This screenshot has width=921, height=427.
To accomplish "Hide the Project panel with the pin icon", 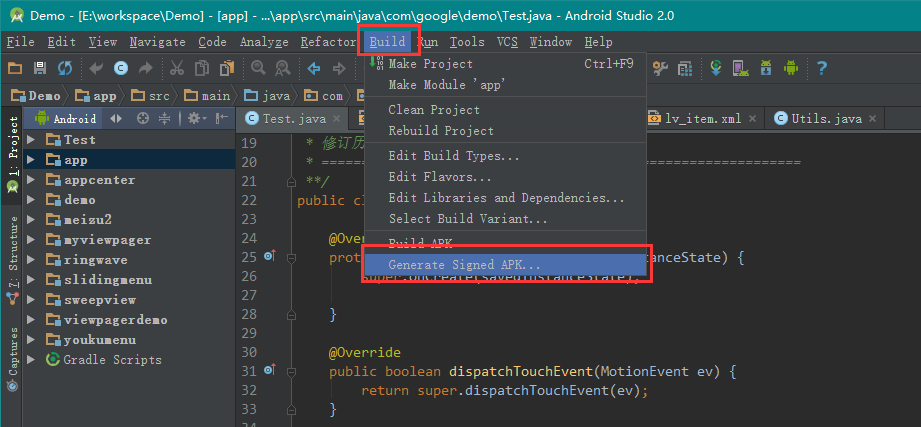I will (222, 119).
